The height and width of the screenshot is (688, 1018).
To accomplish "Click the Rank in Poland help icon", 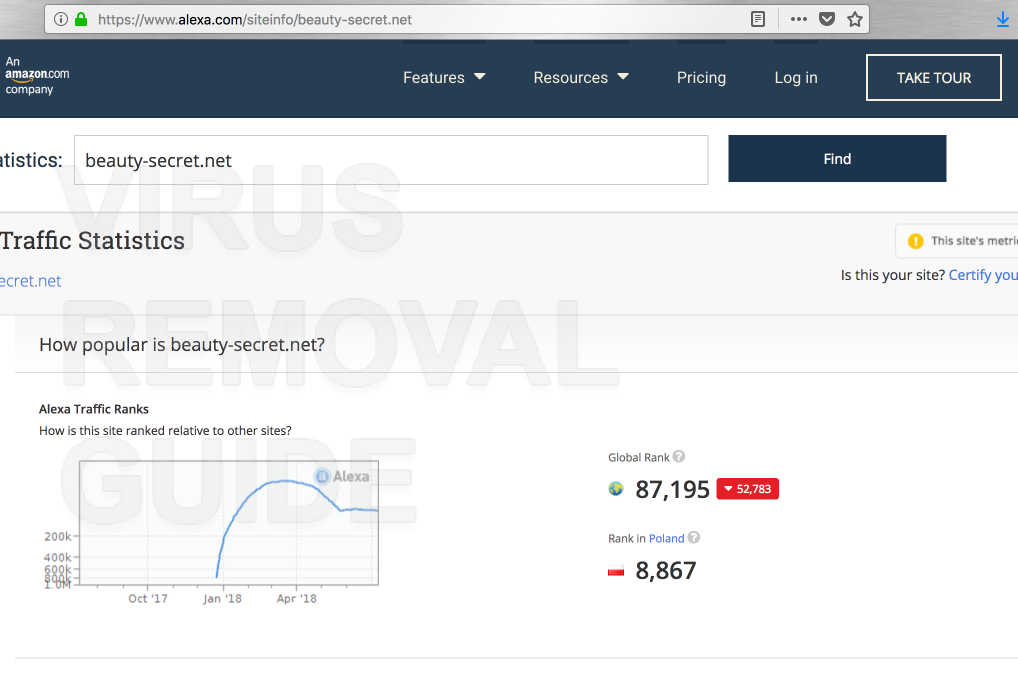I will tap(693, 537).
